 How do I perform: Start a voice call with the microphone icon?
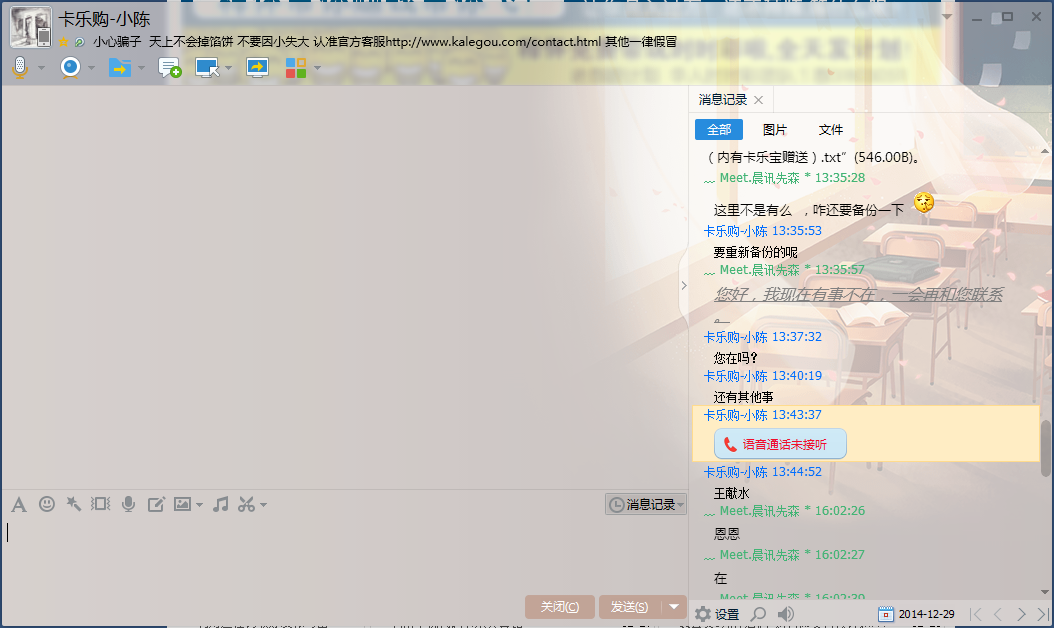(19, 68)
